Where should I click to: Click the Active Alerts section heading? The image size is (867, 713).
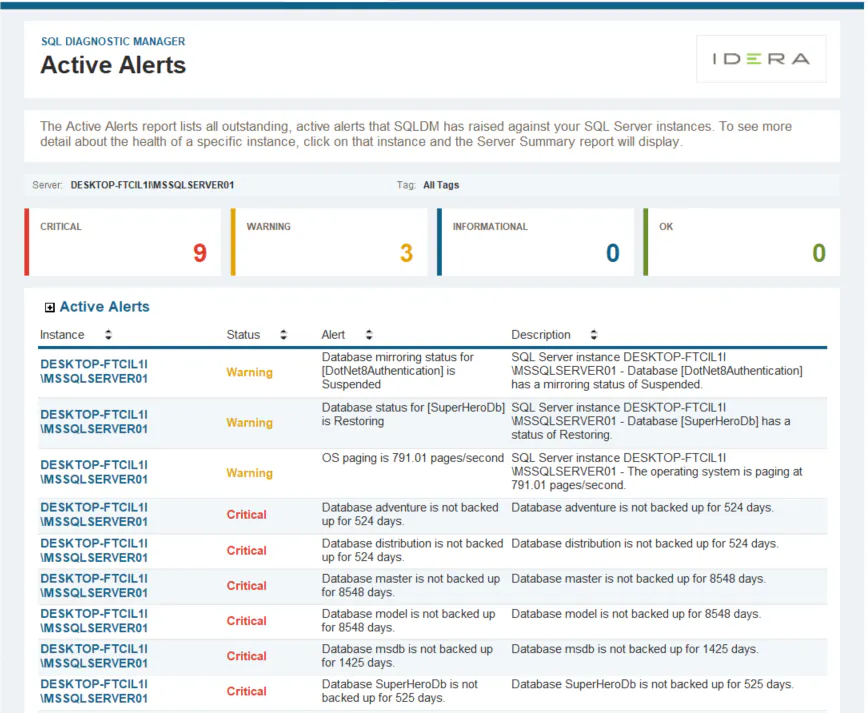[x=105, y=307]
